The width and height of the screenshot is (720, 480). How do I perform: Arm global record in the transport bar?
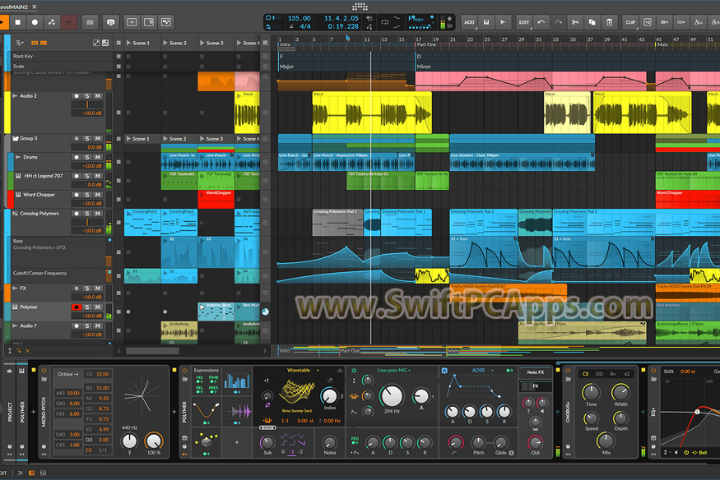(x=35, y=22)
